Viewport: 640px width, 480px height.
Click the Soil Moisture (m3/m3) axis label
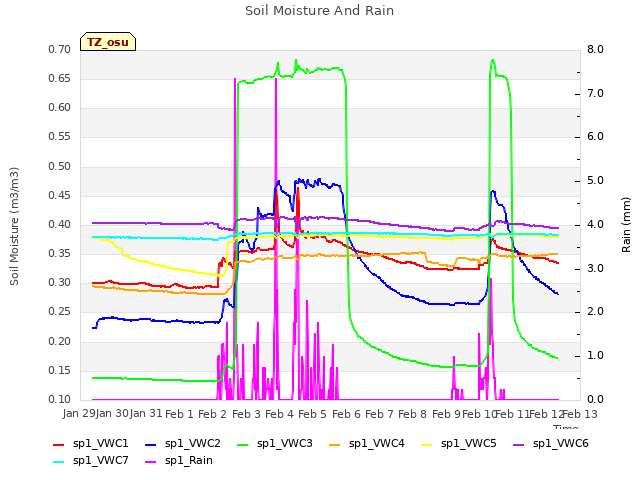point(14,226)
